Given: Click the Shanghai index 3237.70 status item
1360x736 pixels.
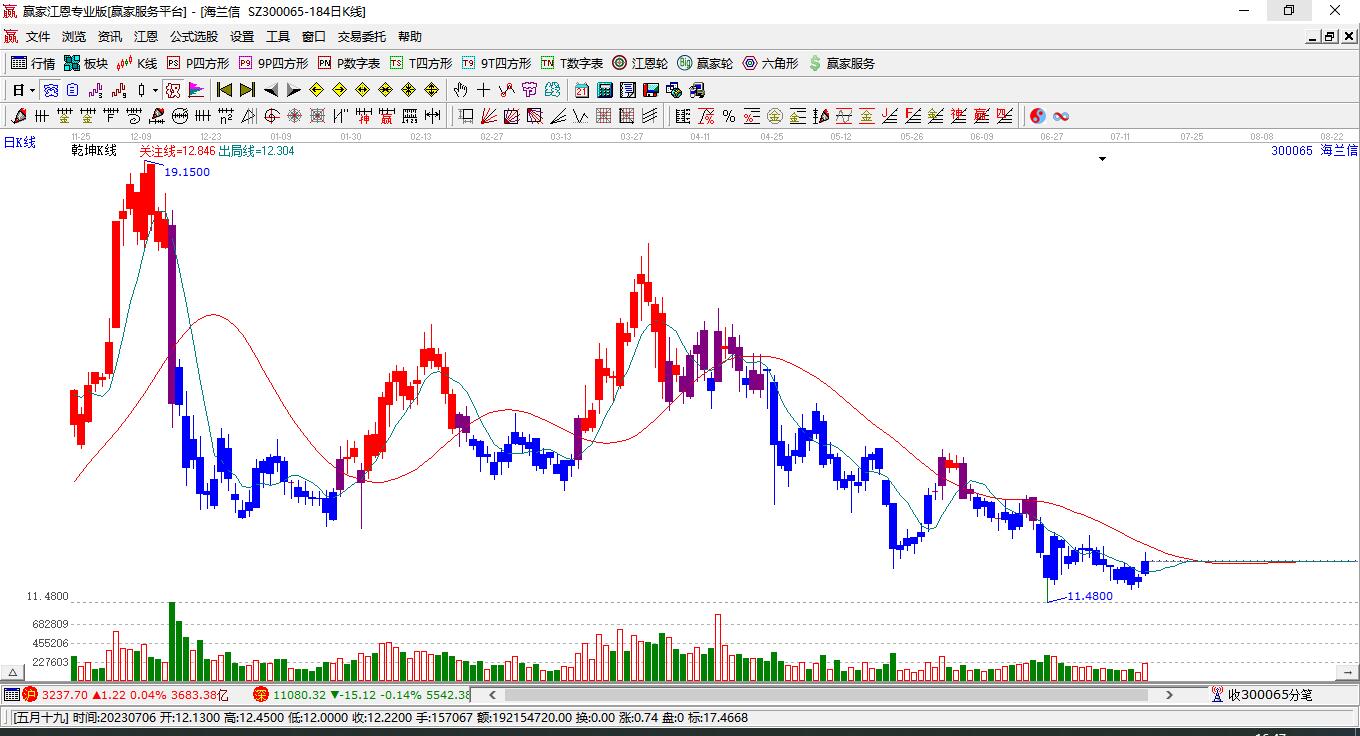Looking at the screenshot, I should point(128,694).
